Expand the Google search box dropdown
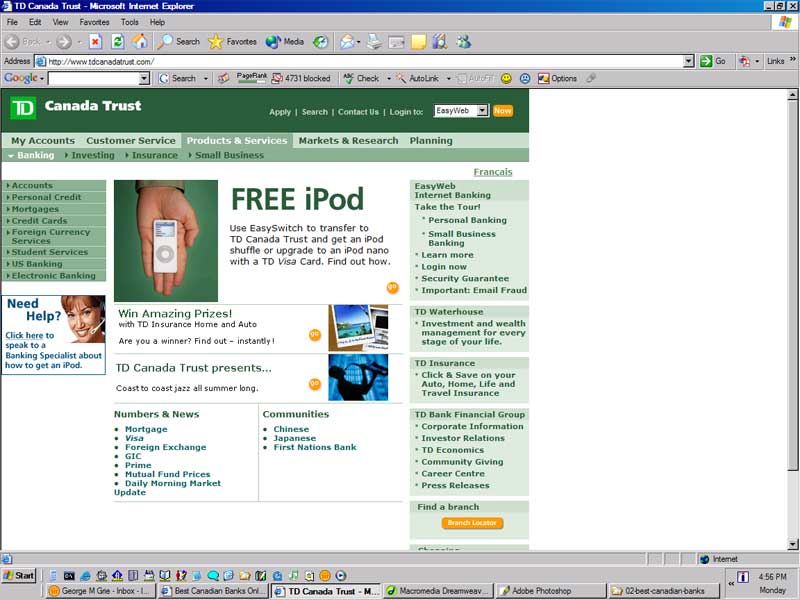The width and height of the screenshot is (800, 600). (144, 78)
